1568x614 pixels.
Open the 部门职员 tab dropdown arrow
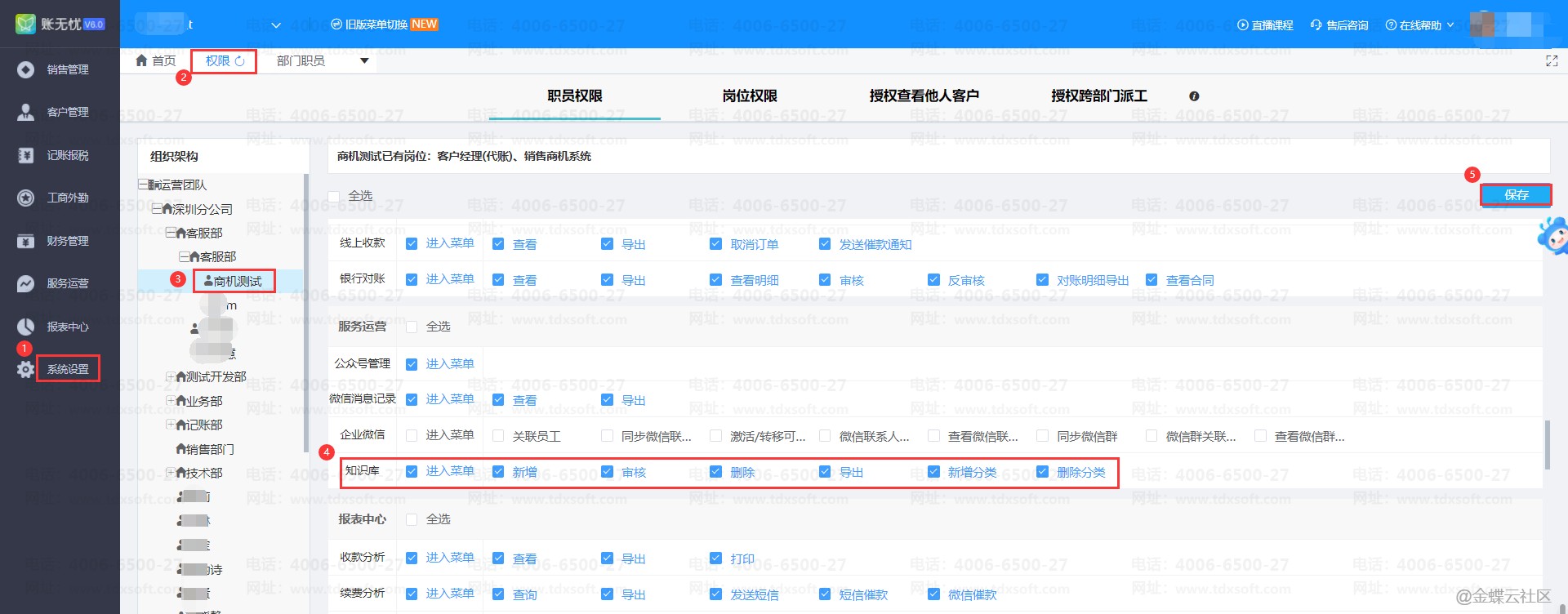click(x=364, y=61)
